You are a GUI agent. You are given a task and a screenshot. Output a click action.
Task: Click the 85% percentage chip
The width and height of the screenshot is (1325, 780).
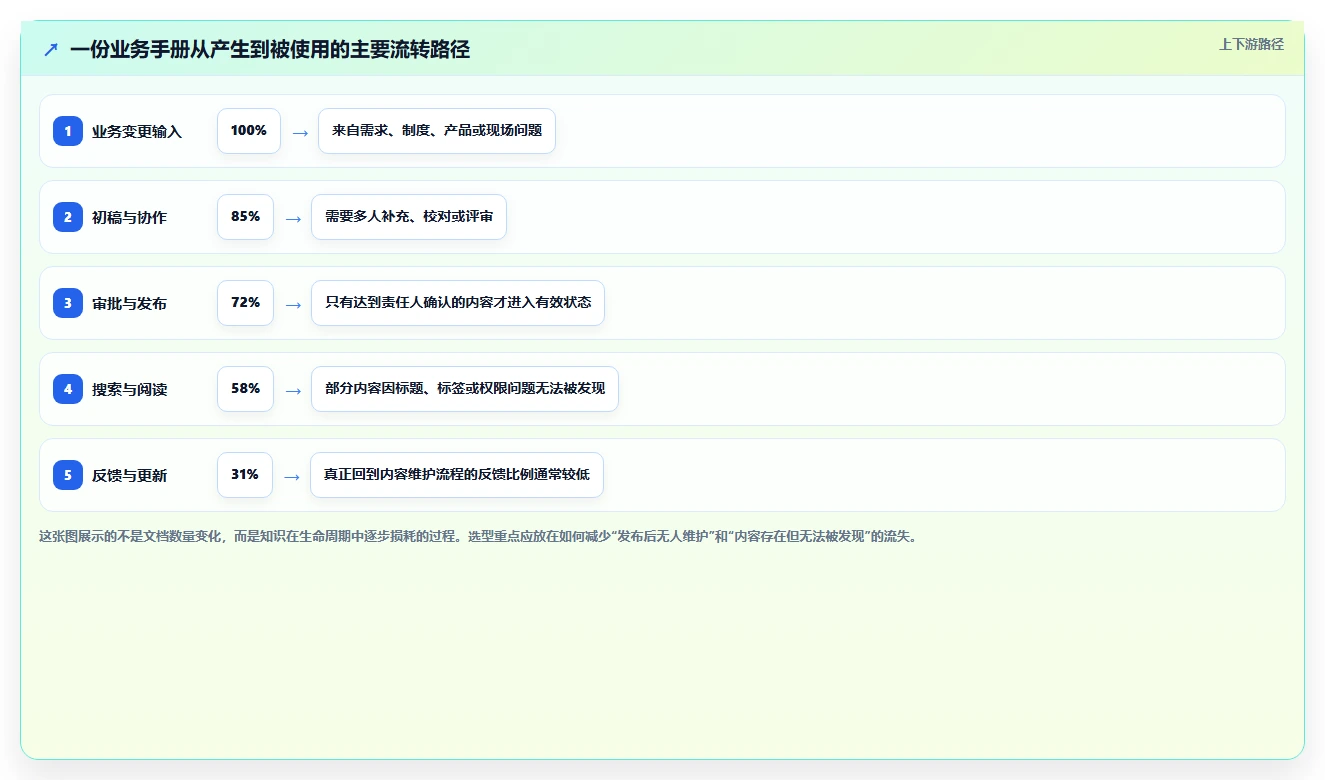click(245, 217)
